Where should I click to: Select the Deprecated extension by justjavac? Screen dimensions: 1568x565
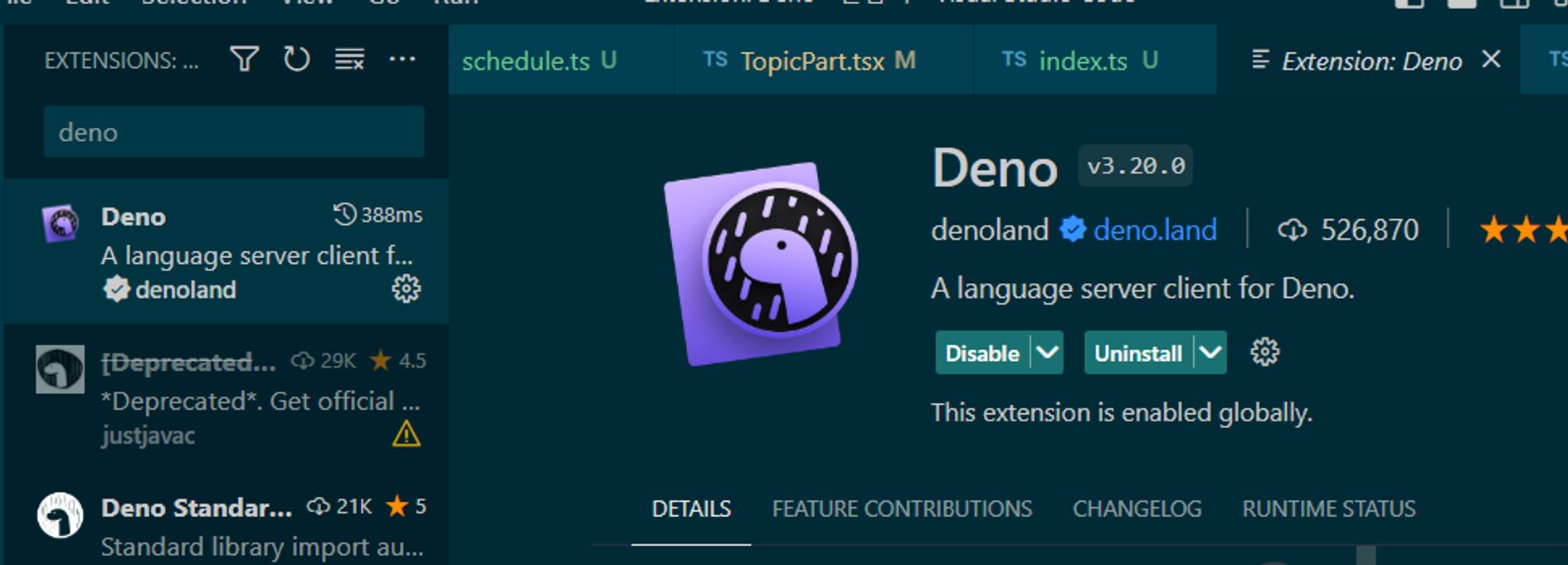coord(226,397)
